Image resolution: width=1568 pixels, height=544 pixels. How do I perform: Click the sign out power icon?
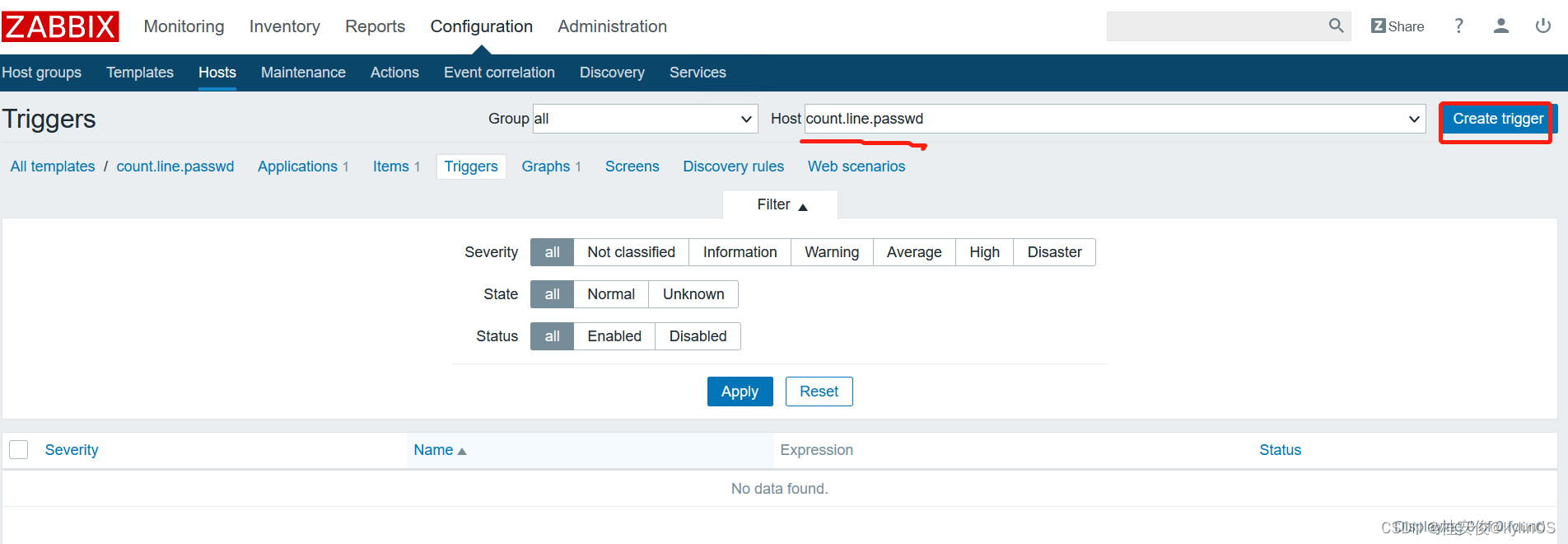click(1542, 26)
